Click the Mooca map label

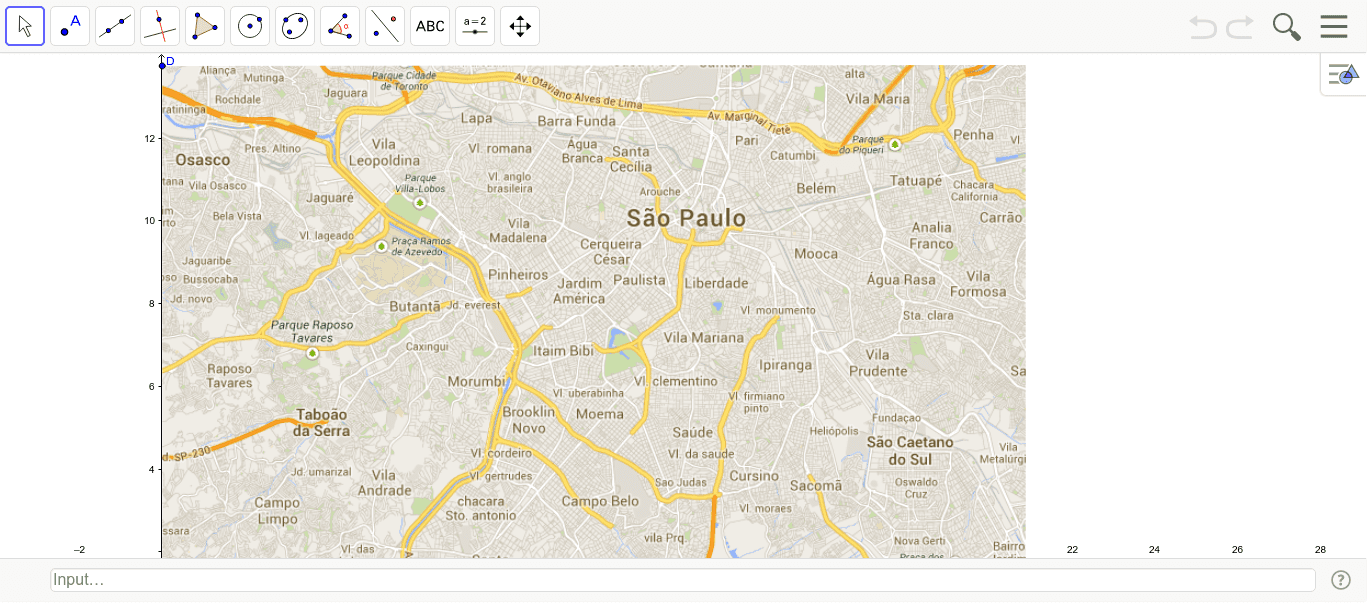pyautogui.click(x=816, y=254)
